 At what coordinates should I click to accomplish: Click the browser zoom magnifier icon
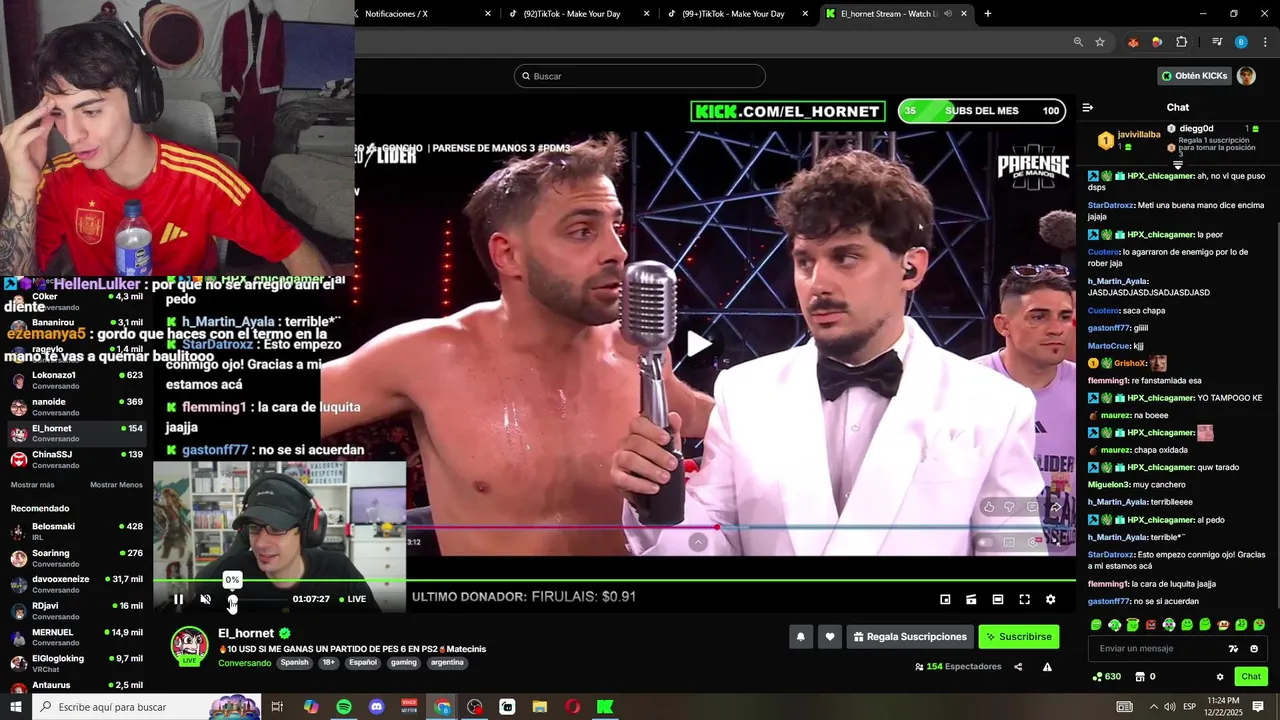(1078, 42)
